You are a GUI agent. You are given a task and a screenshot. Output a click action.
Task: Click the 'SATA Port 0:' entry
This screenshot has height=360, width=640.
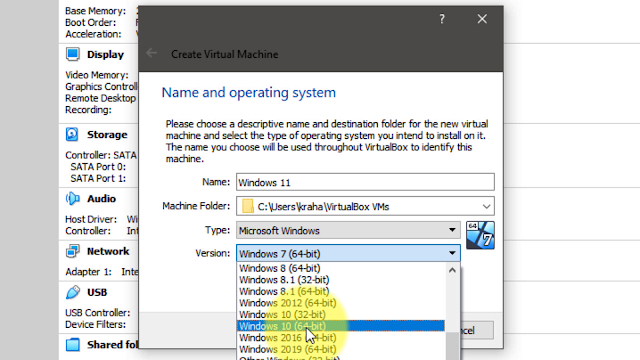(98, 167)
